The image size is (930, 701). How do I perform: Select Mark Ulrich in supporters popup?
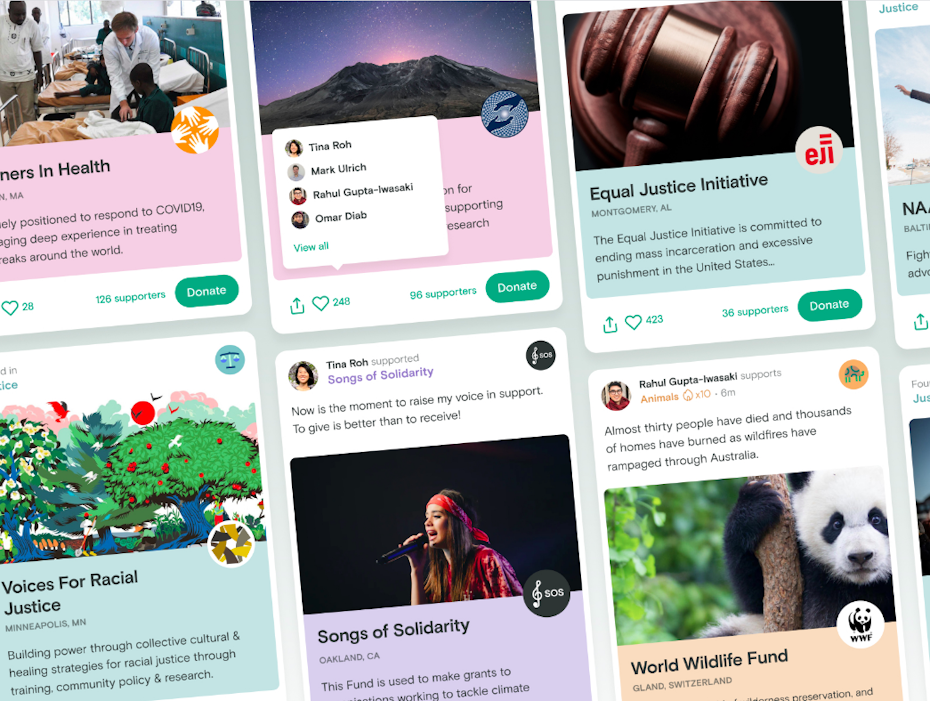coord(327,170)
